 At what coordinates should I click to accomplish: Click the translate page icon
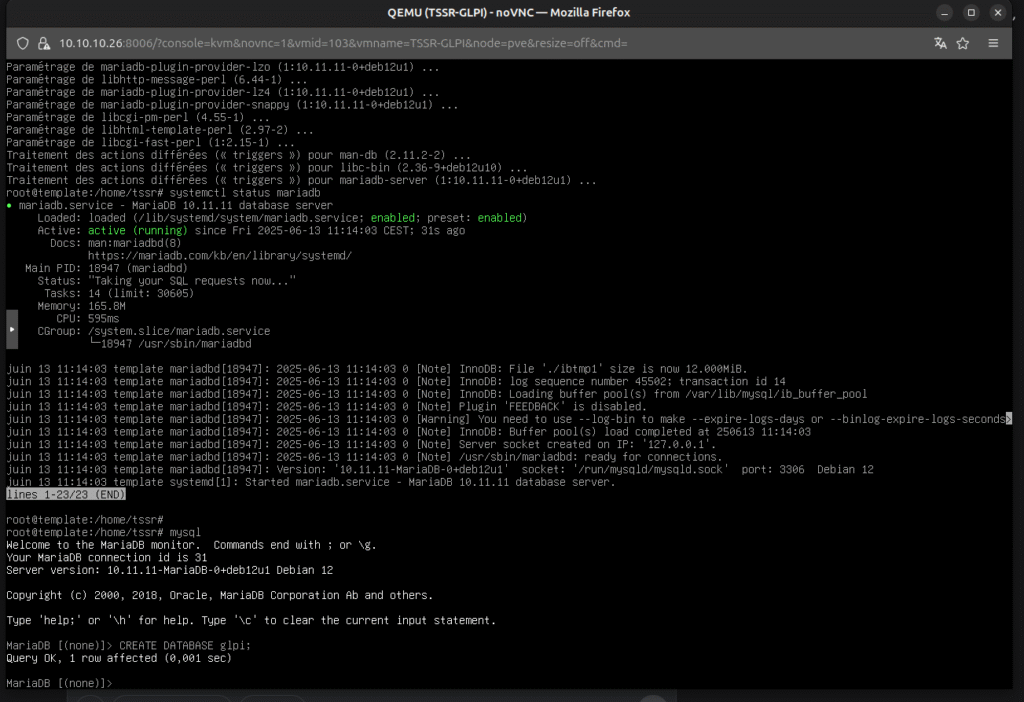[940, 43]
